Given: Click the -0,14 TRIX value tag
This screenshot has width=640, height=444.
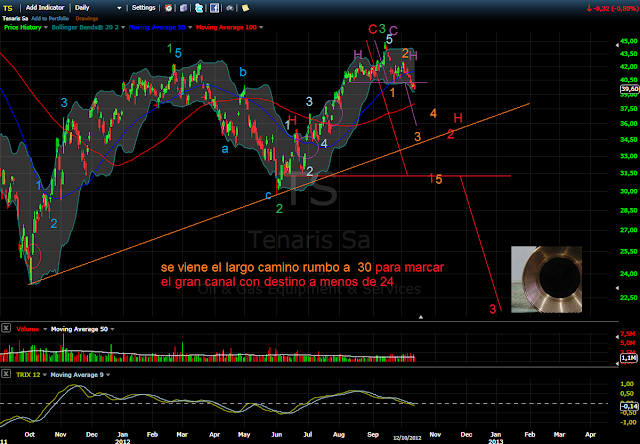Looking at the screenshot, I should pos(629,406).
